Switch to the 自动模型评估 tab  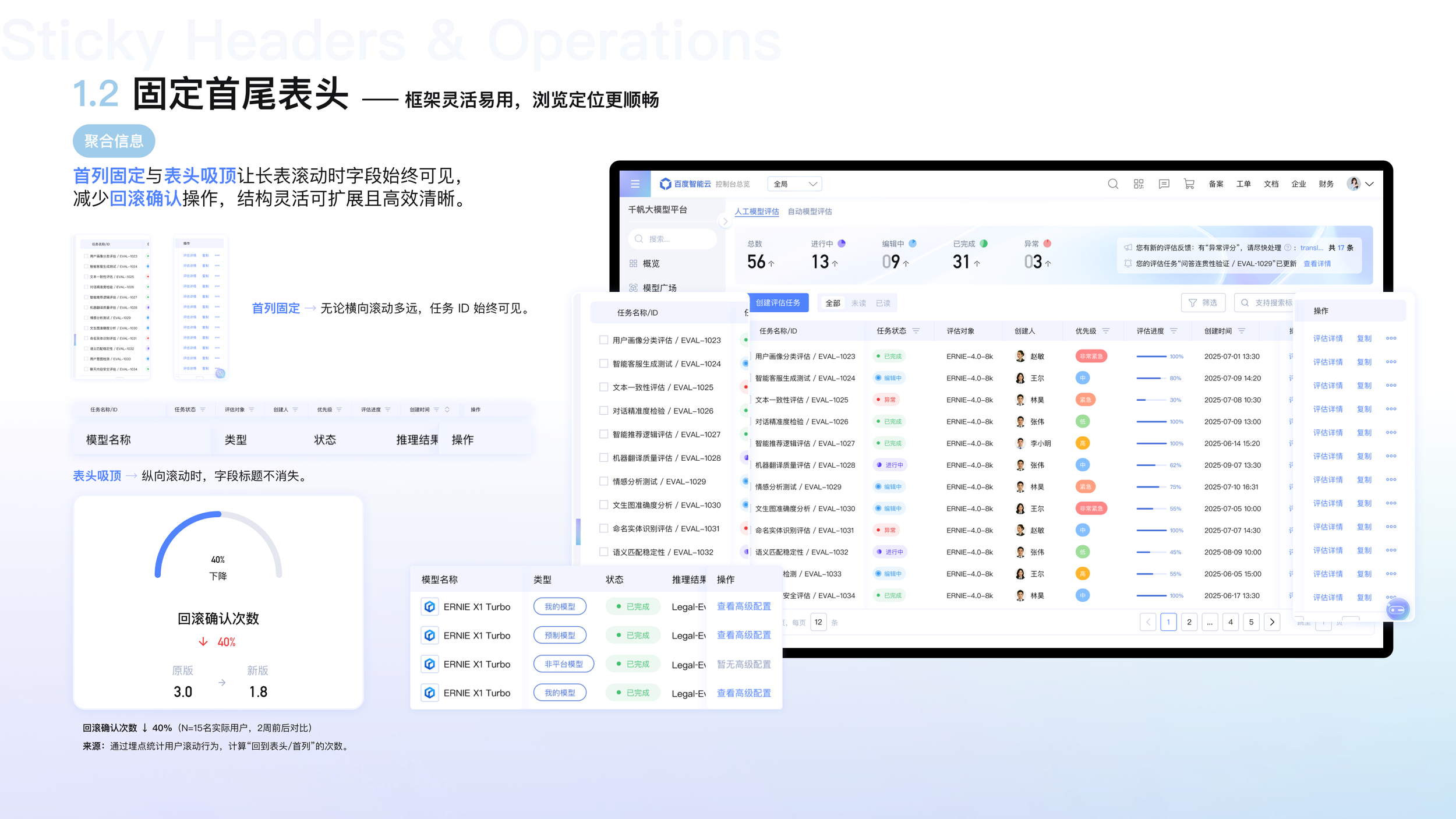tap(809, 211)
